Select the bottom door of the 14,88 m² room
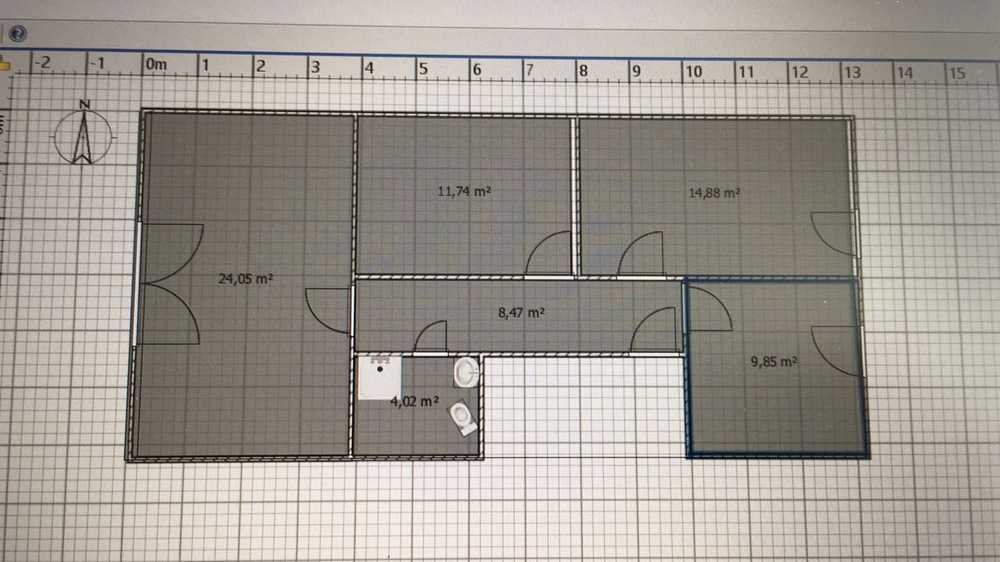 tap(641, 255)
